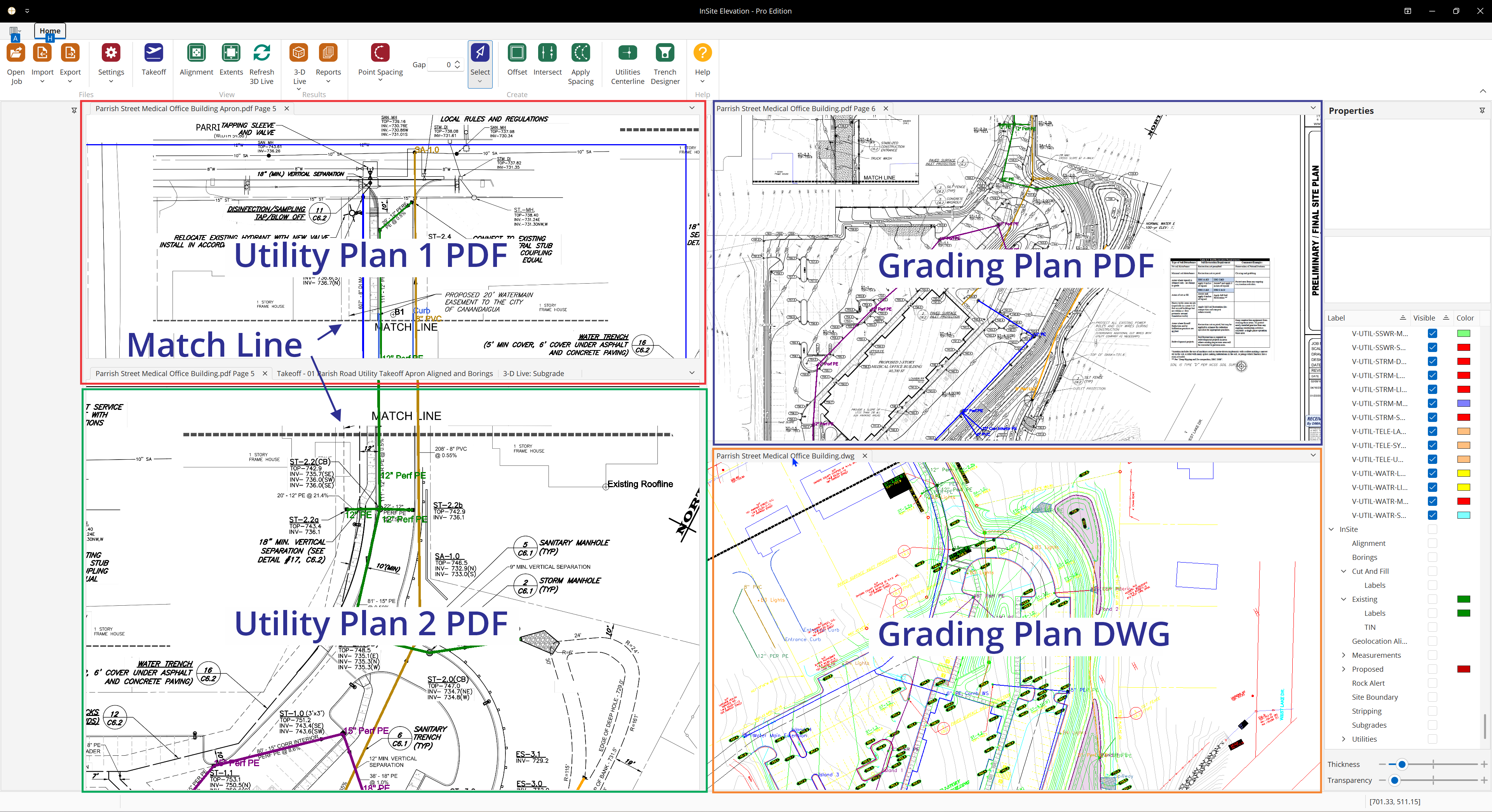Collapse the ribbon with the up chevron
The image size is (1492, 812).
1483,91
